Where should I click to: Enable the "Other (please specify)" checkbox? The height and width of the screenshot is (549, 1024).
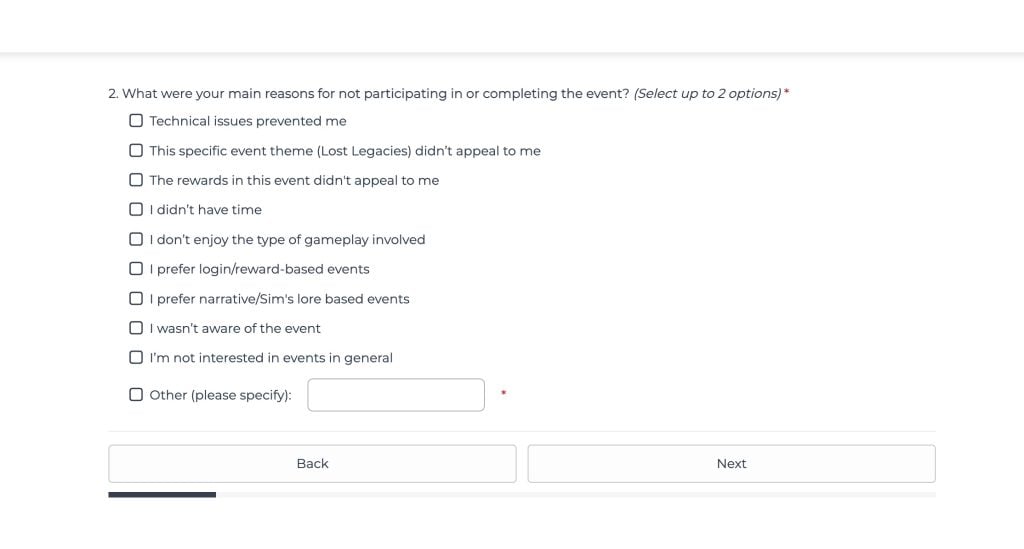136,395
